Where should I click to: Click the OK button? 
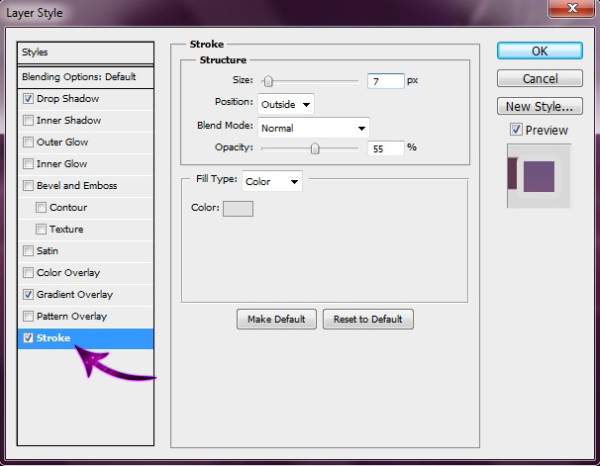coord(539,51)
